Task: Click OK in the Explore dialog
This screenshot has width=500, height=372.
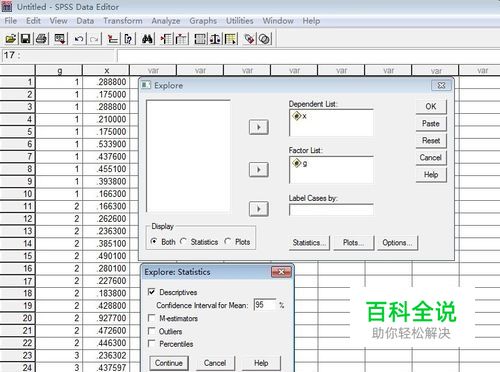Action: point(431,107)
